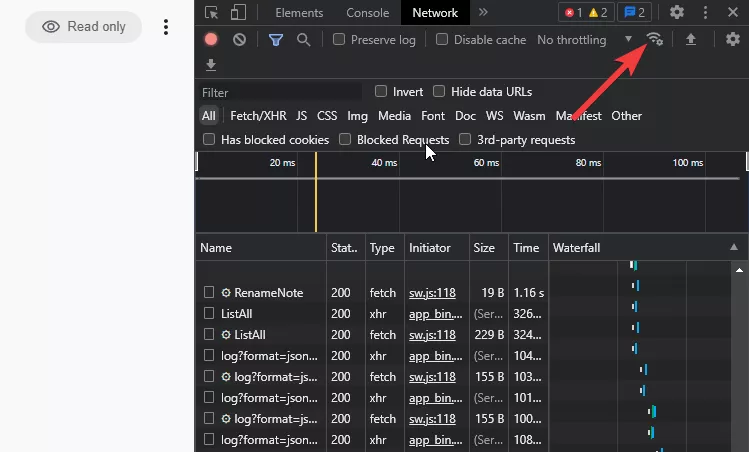Sort by the Type column header
This screenshot has height=452, width=749.
pos(385,248)
